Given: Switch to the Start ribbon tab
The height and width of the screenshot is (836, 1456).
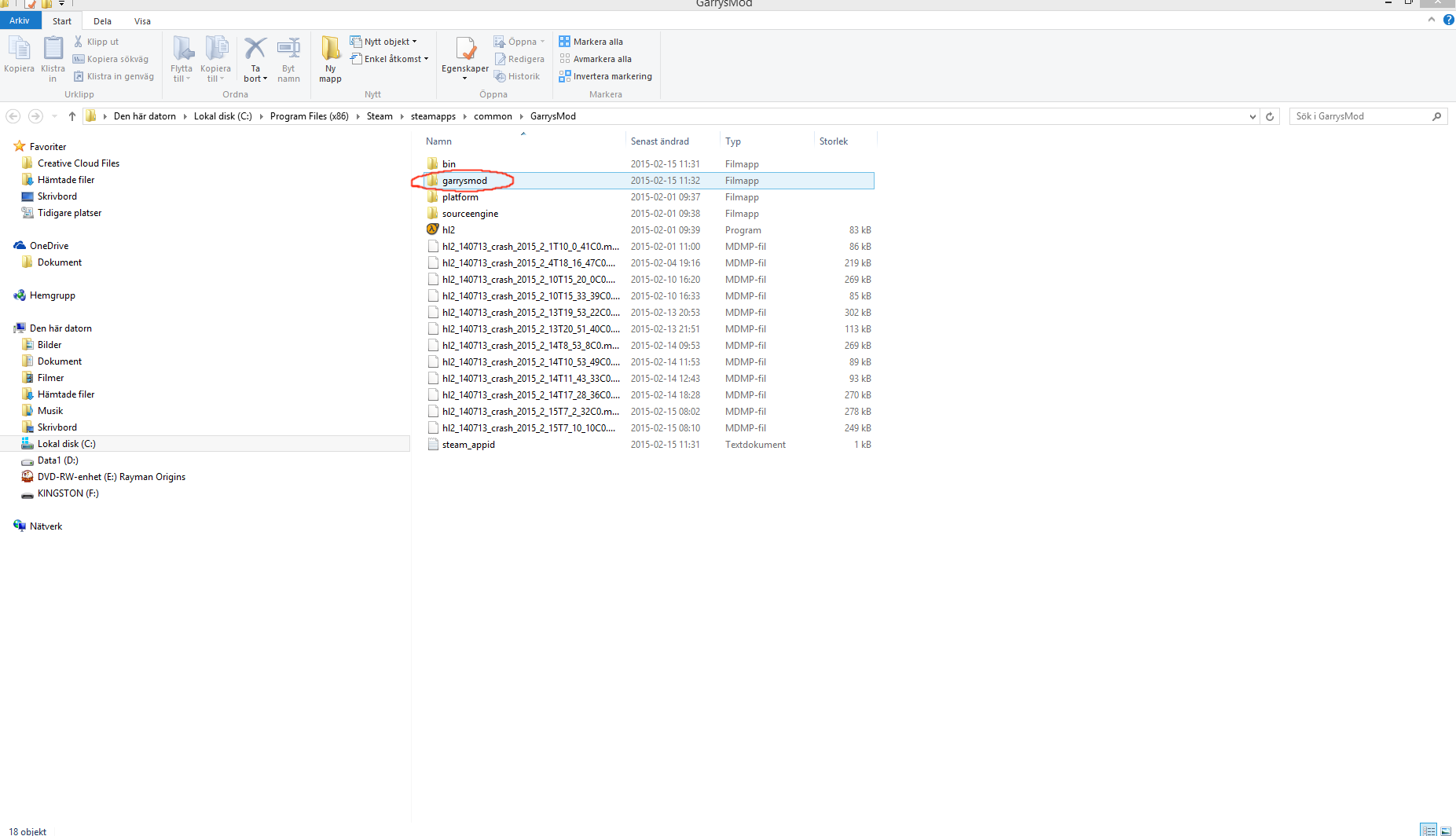Looking at the screenshot, I should click(x=62, y=21).
